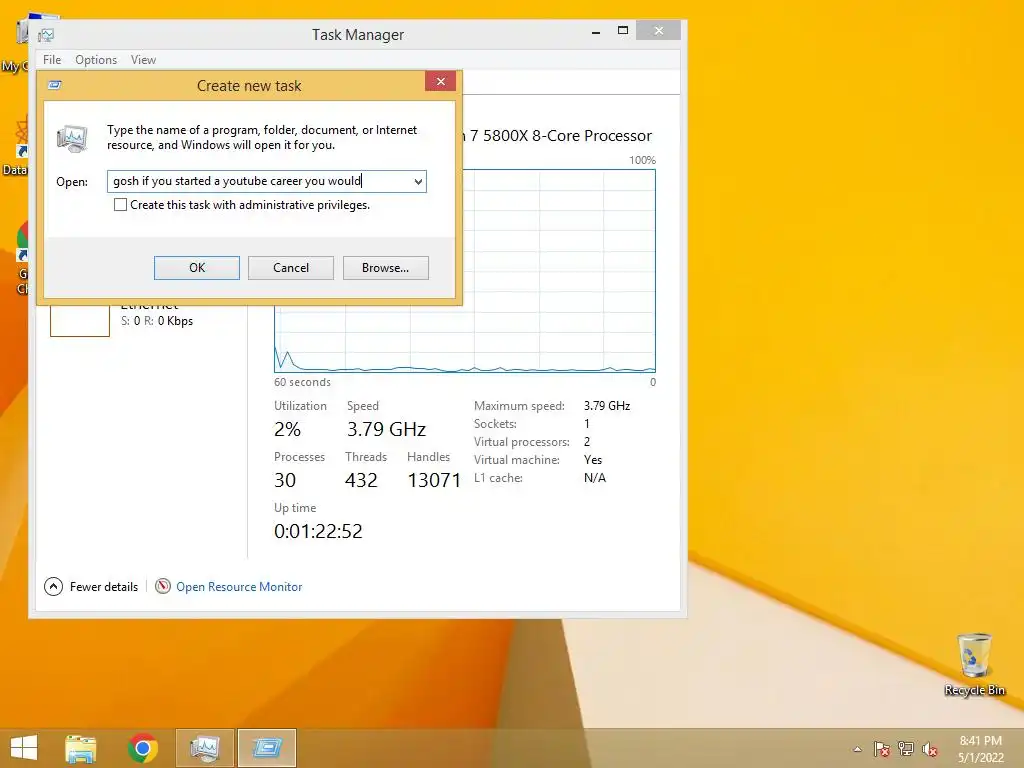The image size is (1024, 768).
Task: Select Create new task taskbar button
Action: [x=266, y=748]
